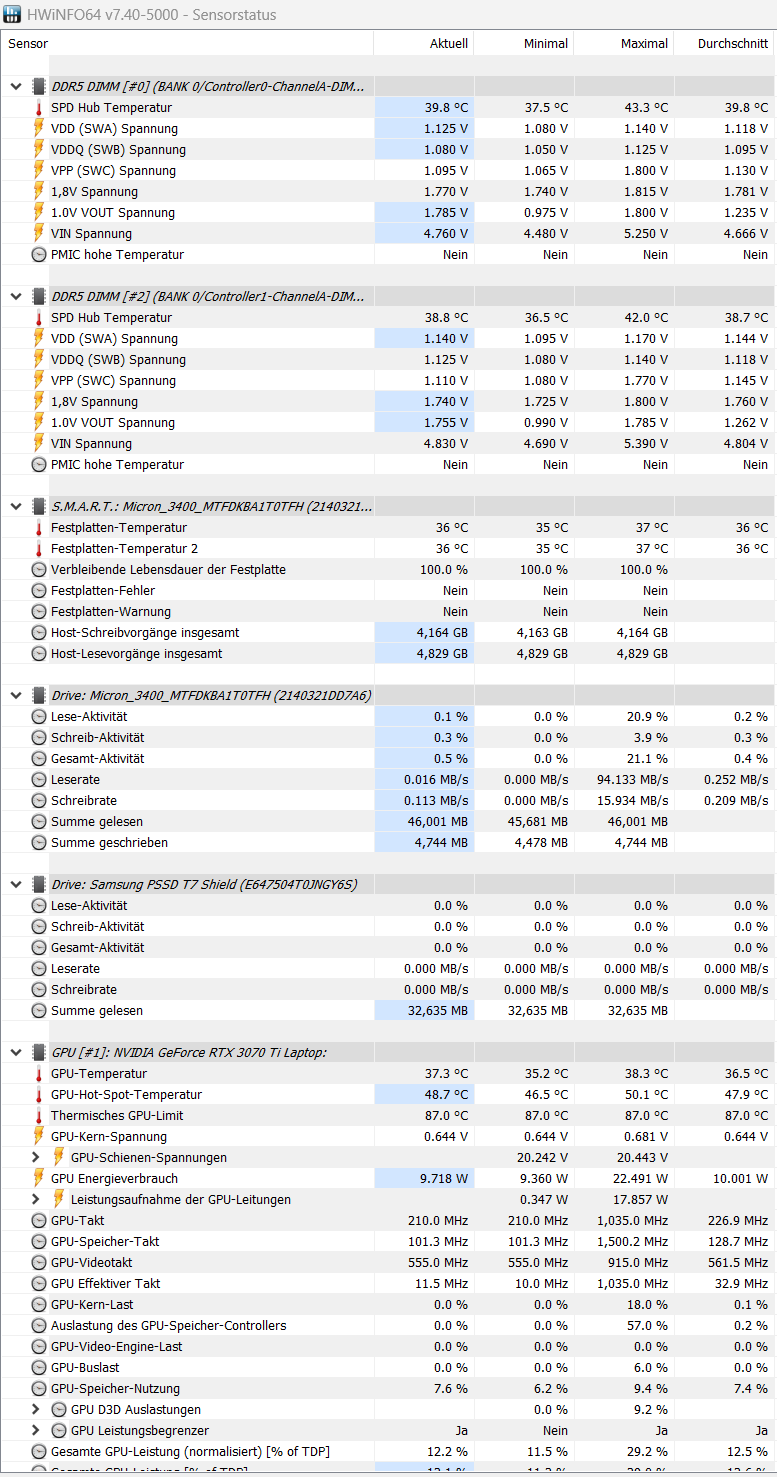Click the 94.133 MB/s maximum Leserate value
Screen dimensions: 777x1477
(x=633, y=780)
